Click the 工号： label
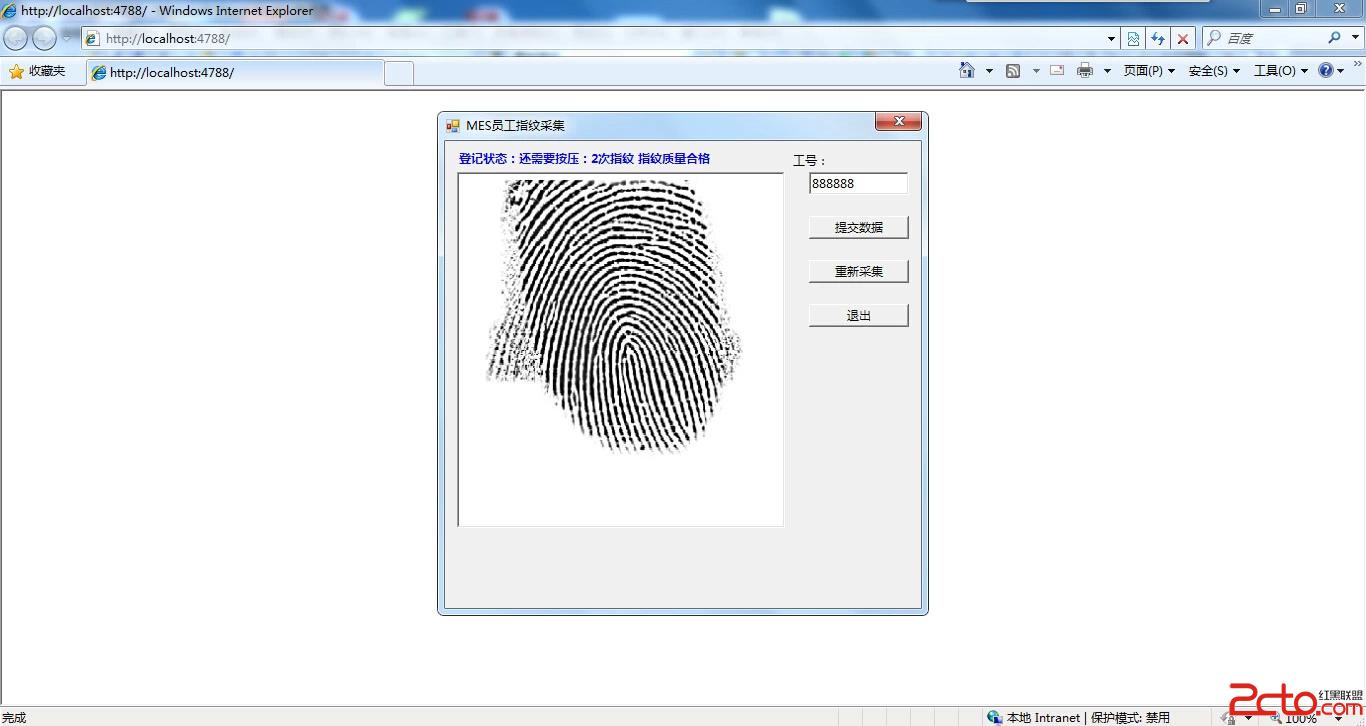Screen dimensions: 1366x726 (x=809, y=160)
